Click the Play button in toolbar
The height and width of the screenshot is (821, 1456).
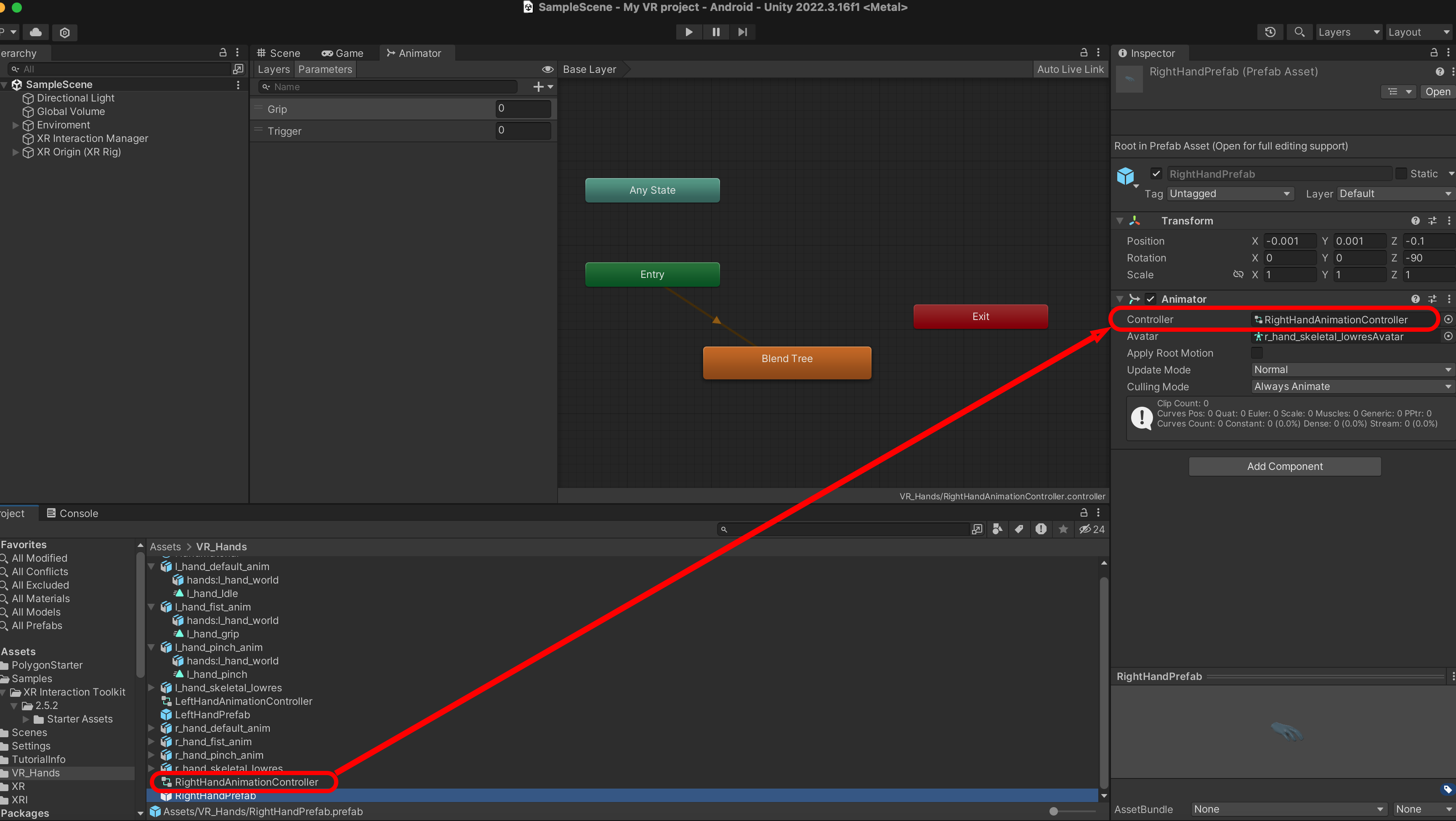(x=688, y=32)
